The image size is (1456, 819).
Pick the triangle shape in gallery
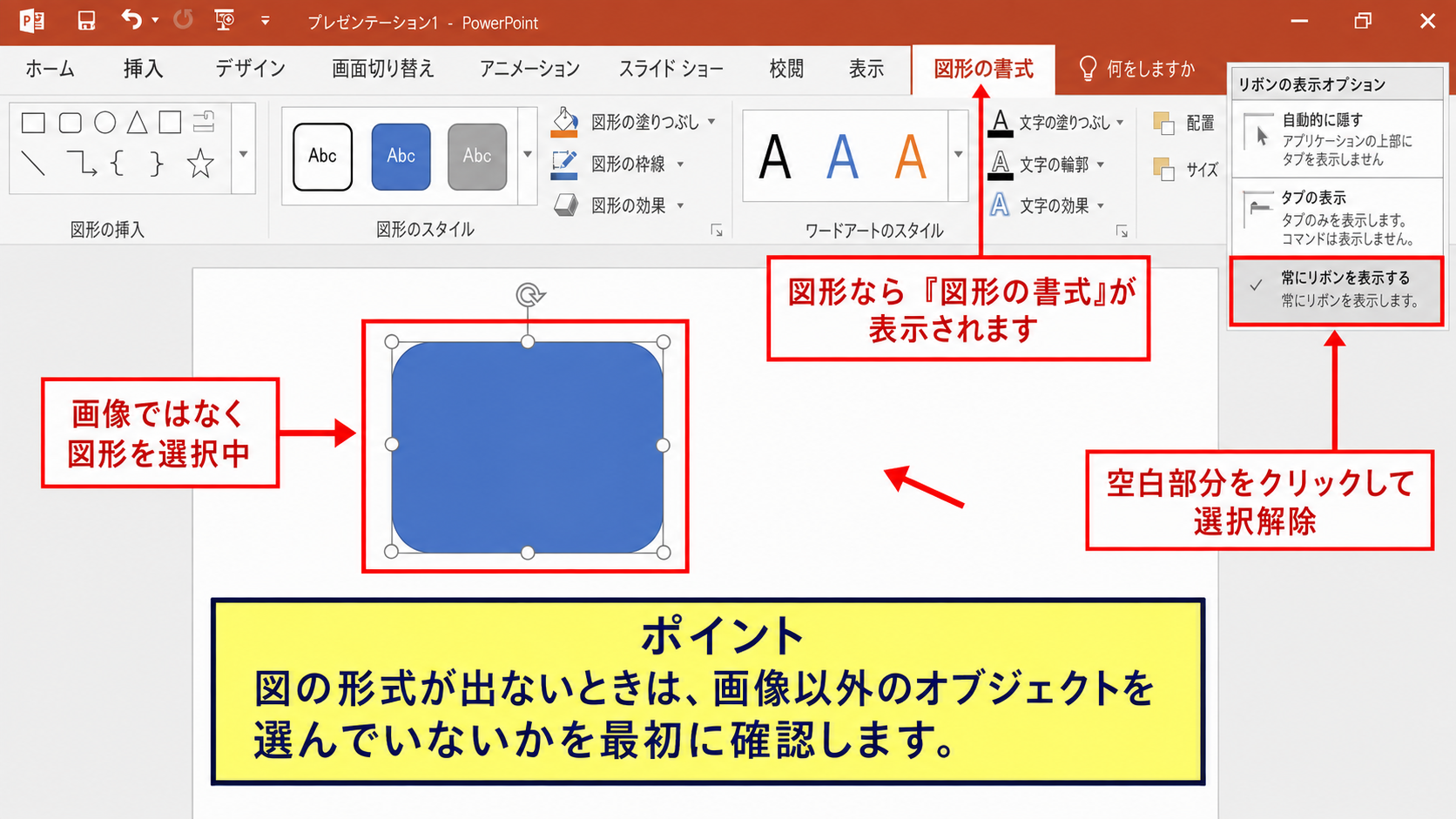tap(137, 123)
